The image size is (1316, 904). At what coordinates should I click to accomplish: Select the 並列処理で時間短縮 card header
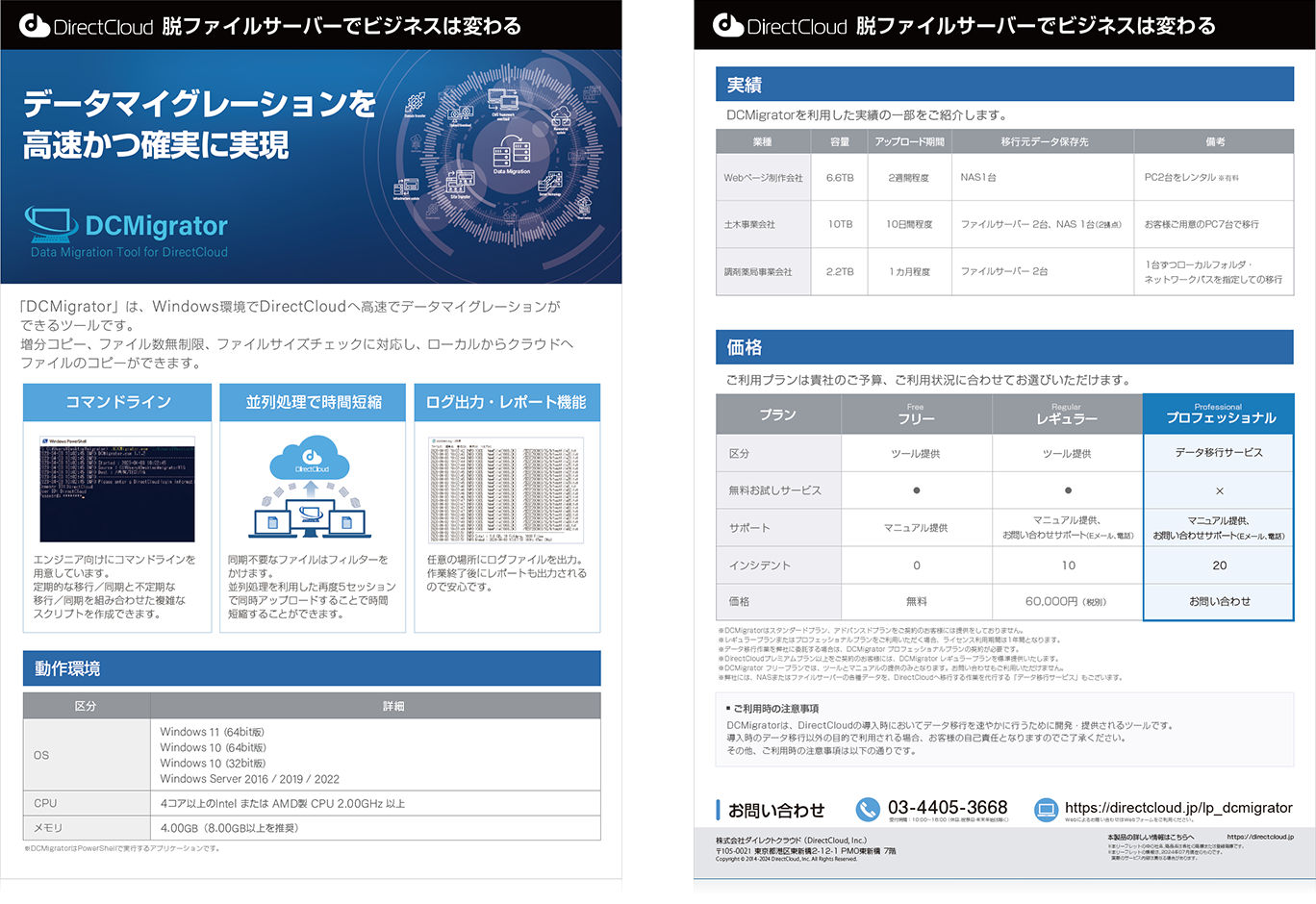pyautogui.click(x=314, y=402)
